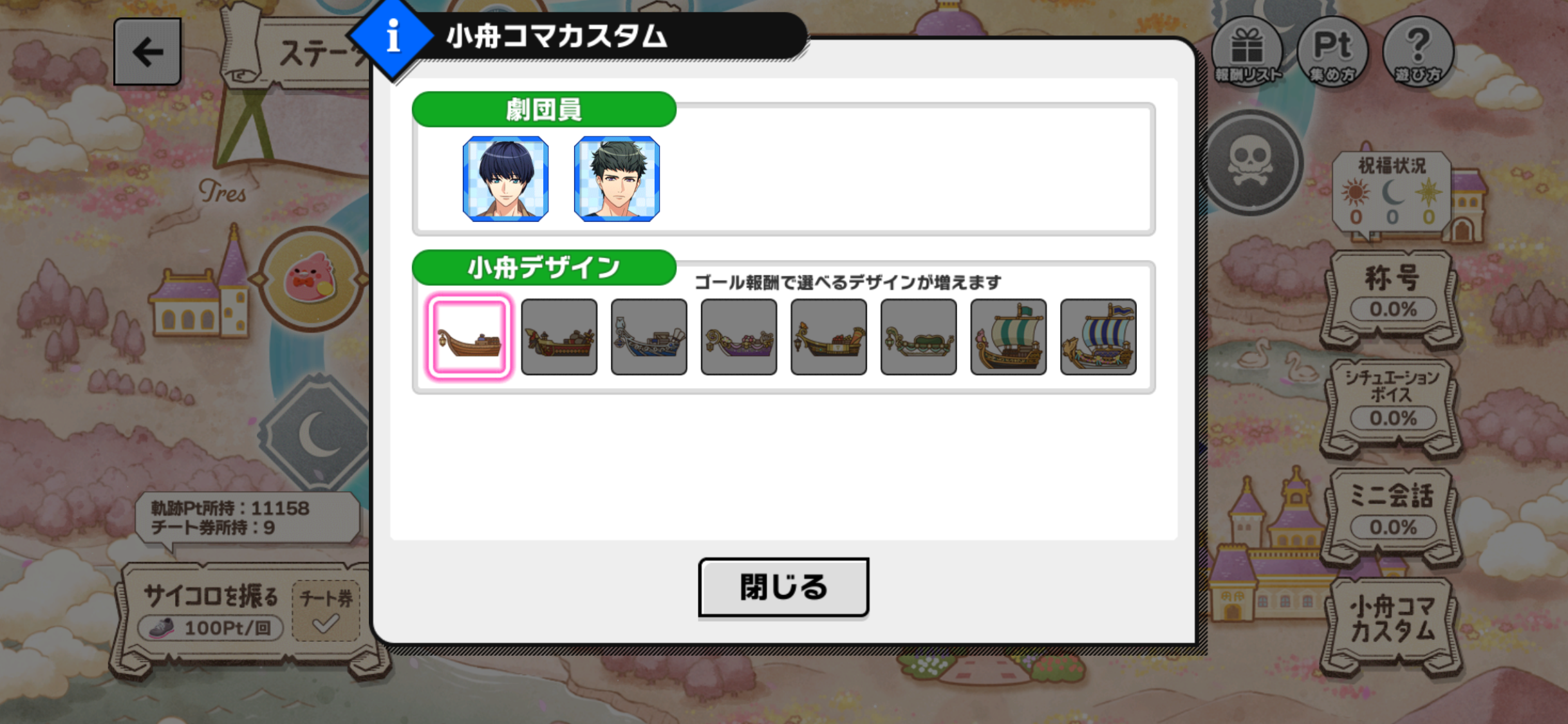Choose the second boat design with cargo
The height and width of the screenshot is (724, 1568).
[x=559, y=337]
